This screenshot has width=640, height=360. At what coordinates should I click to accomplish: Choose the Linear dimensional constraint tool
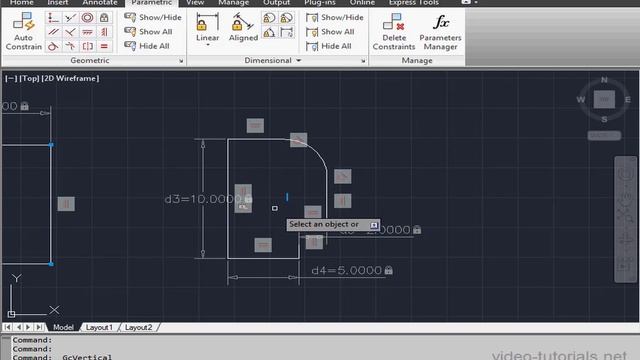(207, 27)
